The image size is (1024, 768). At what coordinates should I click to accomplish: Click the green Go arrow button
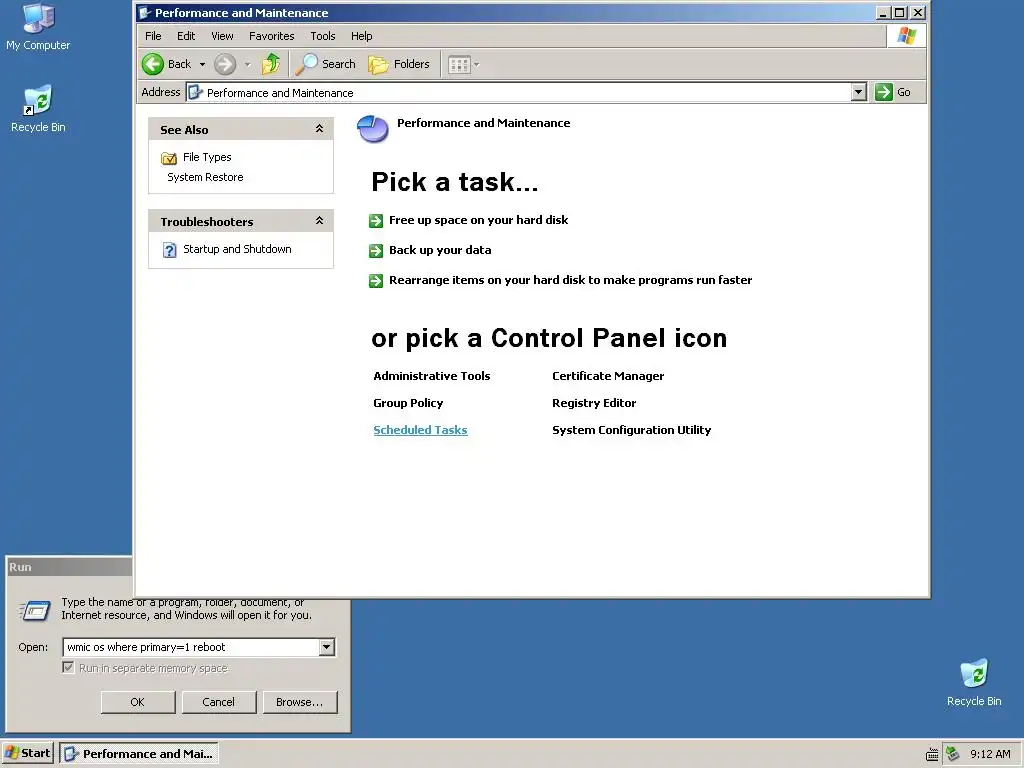[x=884, y=92]
